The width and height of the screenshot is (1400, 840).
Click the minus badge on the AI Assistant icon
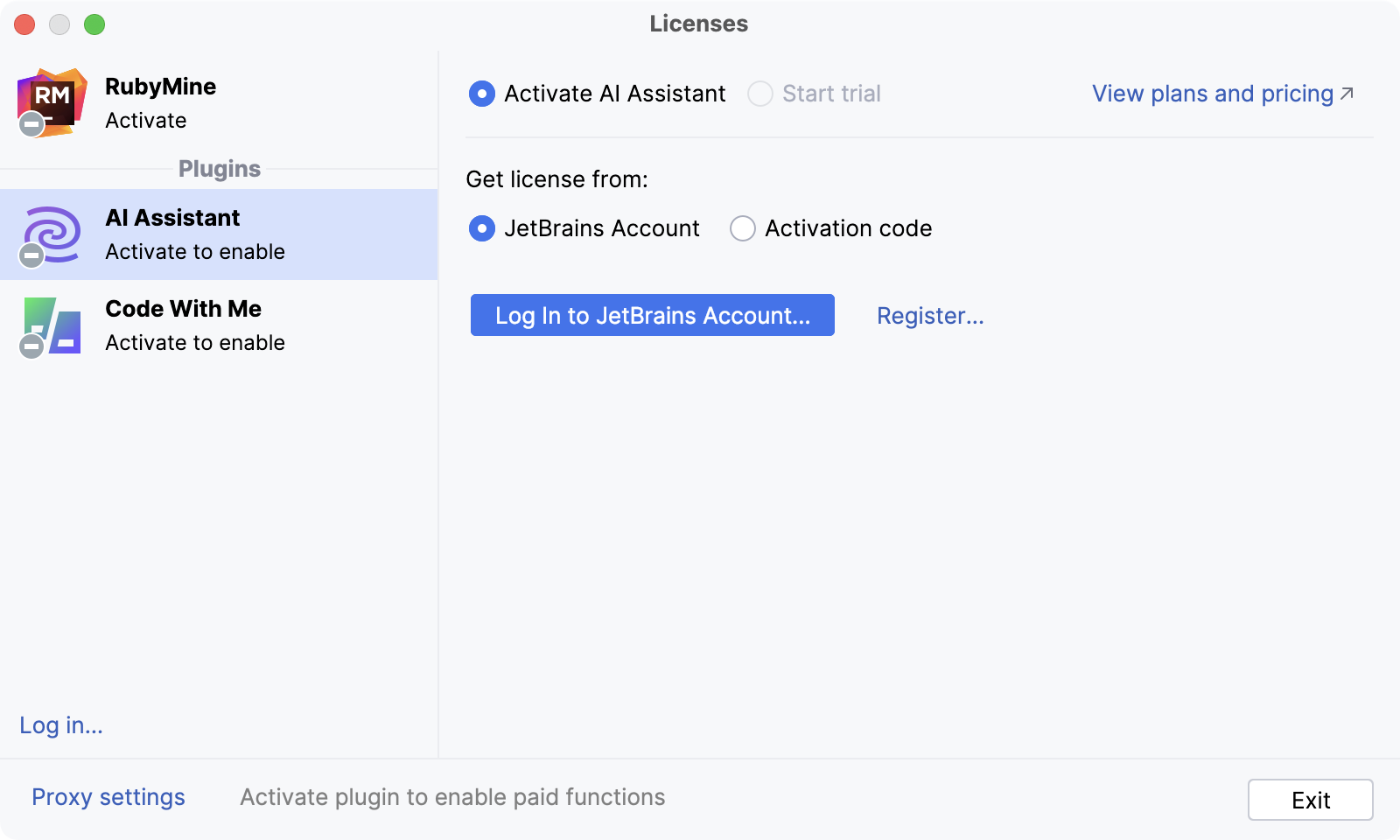tap(31, 255)
